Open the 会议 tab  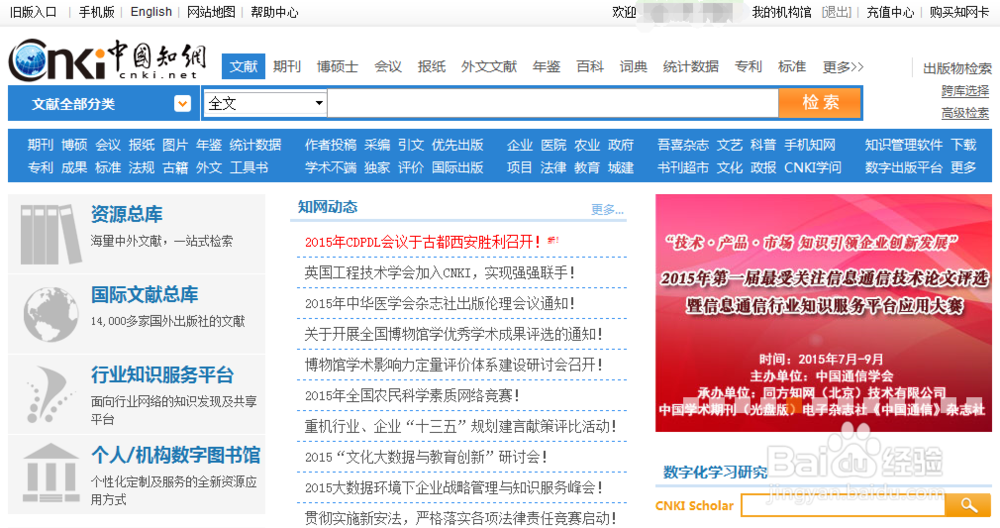pyautogui.click(x=388, y=66)
